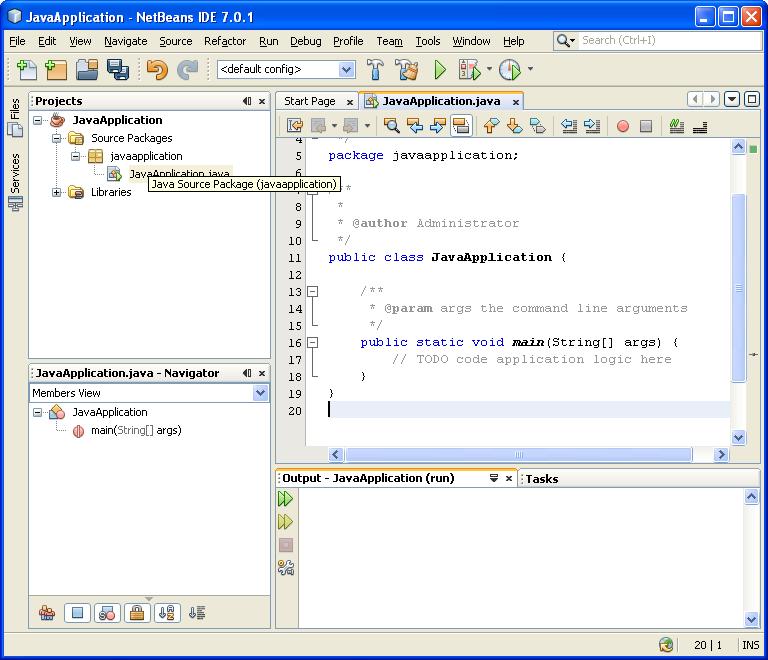Open the Source menu
768x660 pixels.
pos(175,41)
